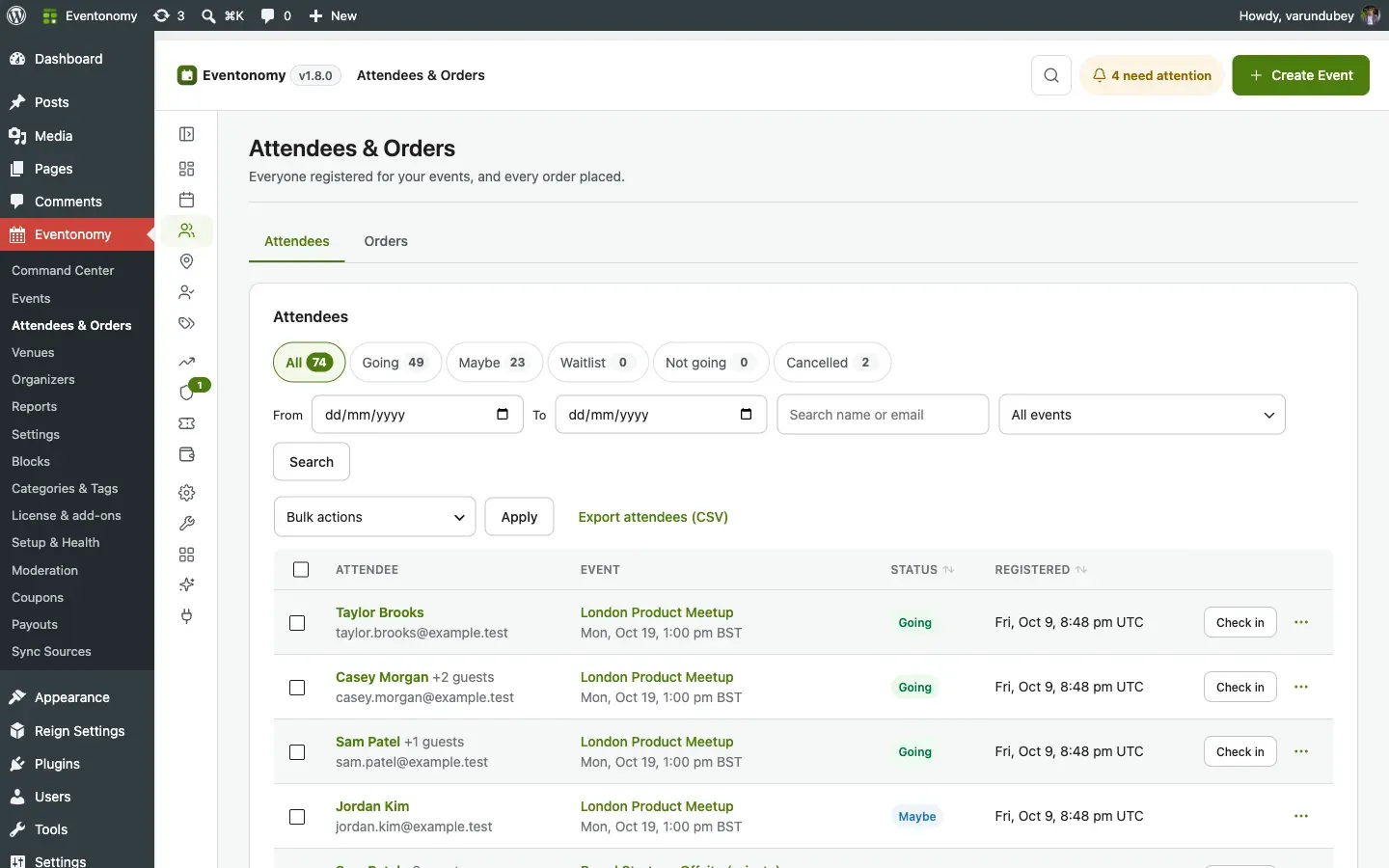Open the map pin venues icon
This screenshot has width=1389, height=868.
point(187,261)
